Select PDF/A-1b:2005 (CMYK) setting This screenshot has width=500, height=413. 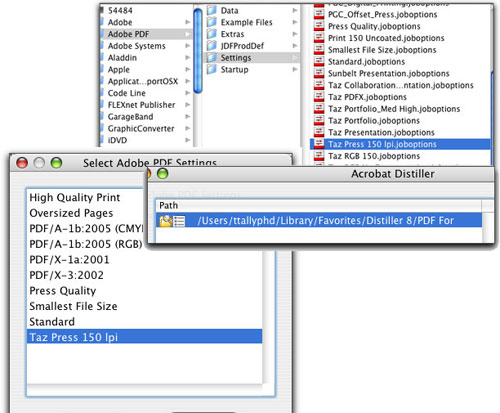tap(86, 229)
